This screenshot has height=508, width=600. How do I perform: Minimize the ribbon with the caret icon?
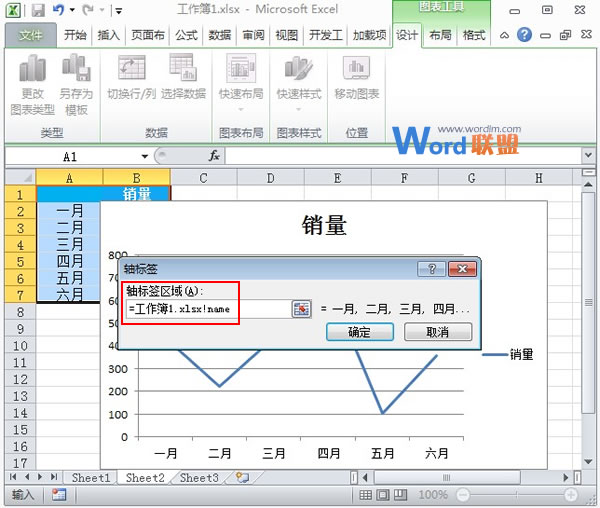(504, 36)
